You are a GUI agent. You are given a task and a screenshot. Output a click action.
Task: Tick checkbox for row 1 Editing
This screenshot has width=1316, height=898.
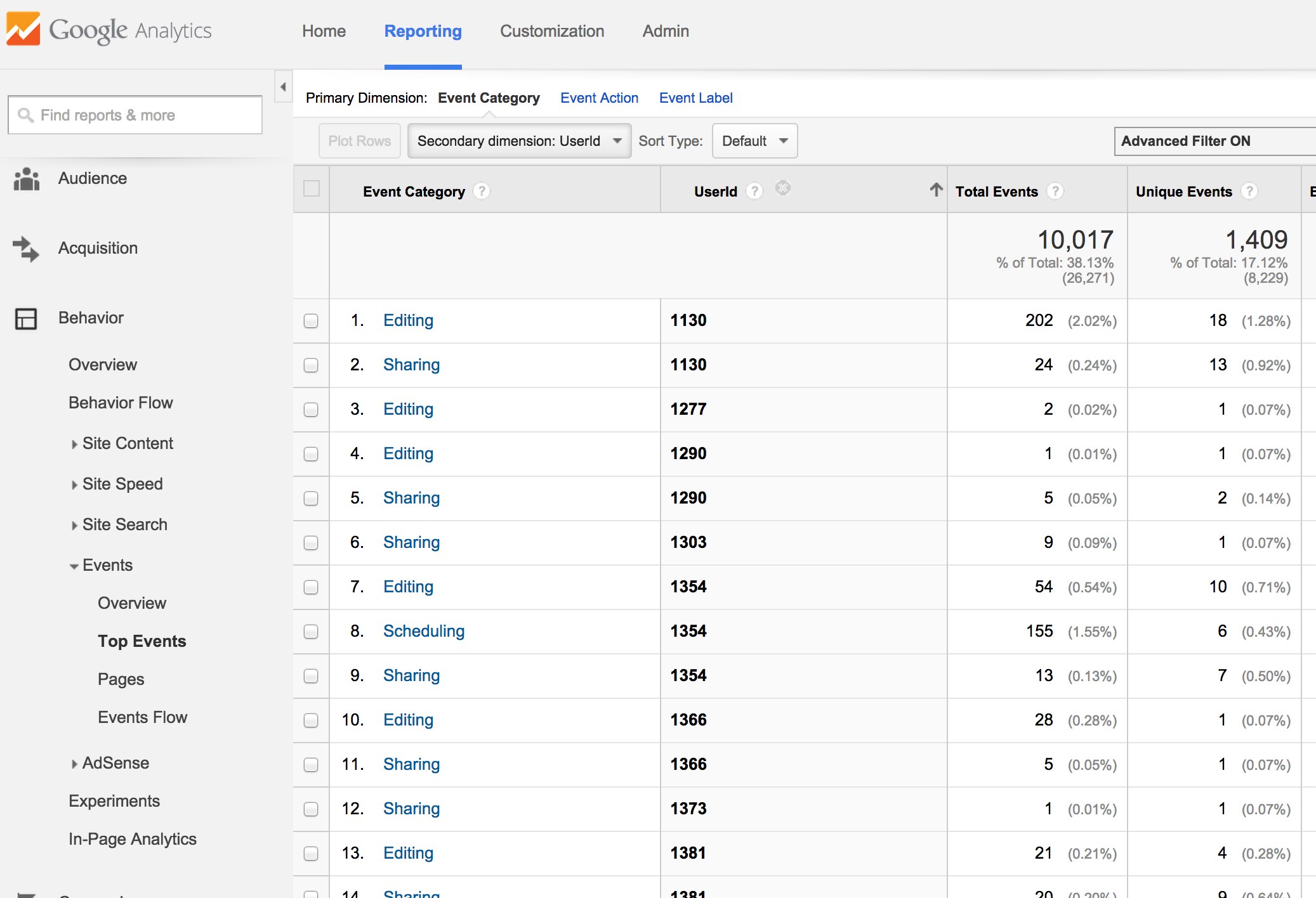click(x=311, y=321)
